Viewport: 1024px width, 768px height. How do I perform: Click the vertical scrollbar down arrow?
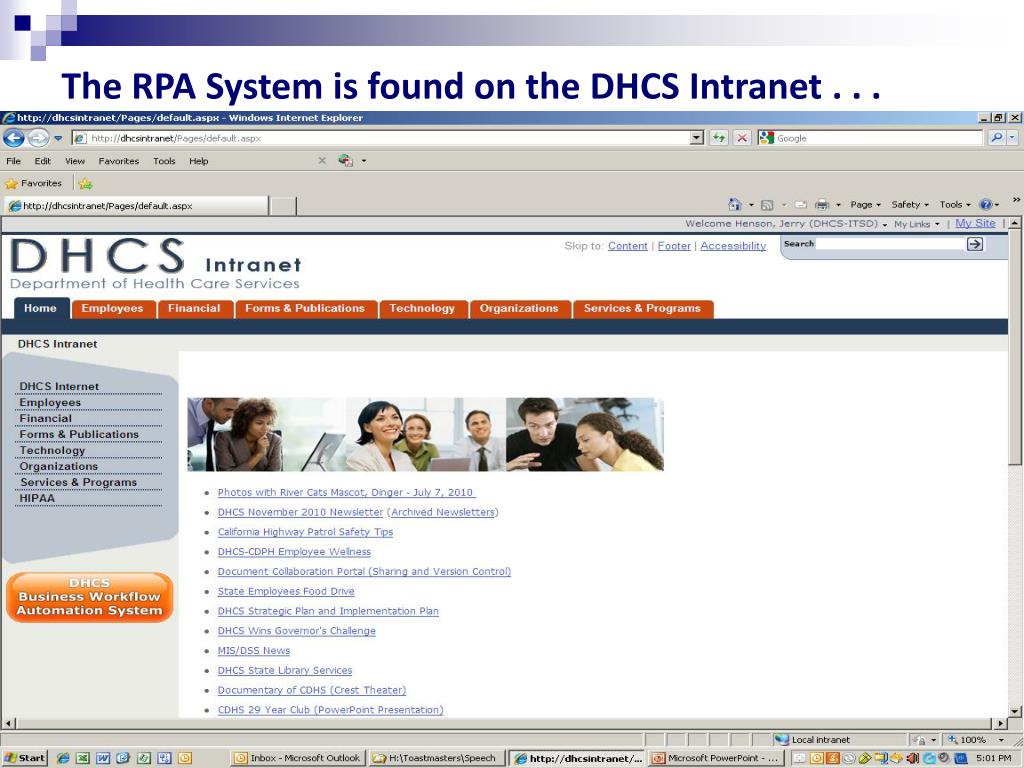click(1015, 711)
